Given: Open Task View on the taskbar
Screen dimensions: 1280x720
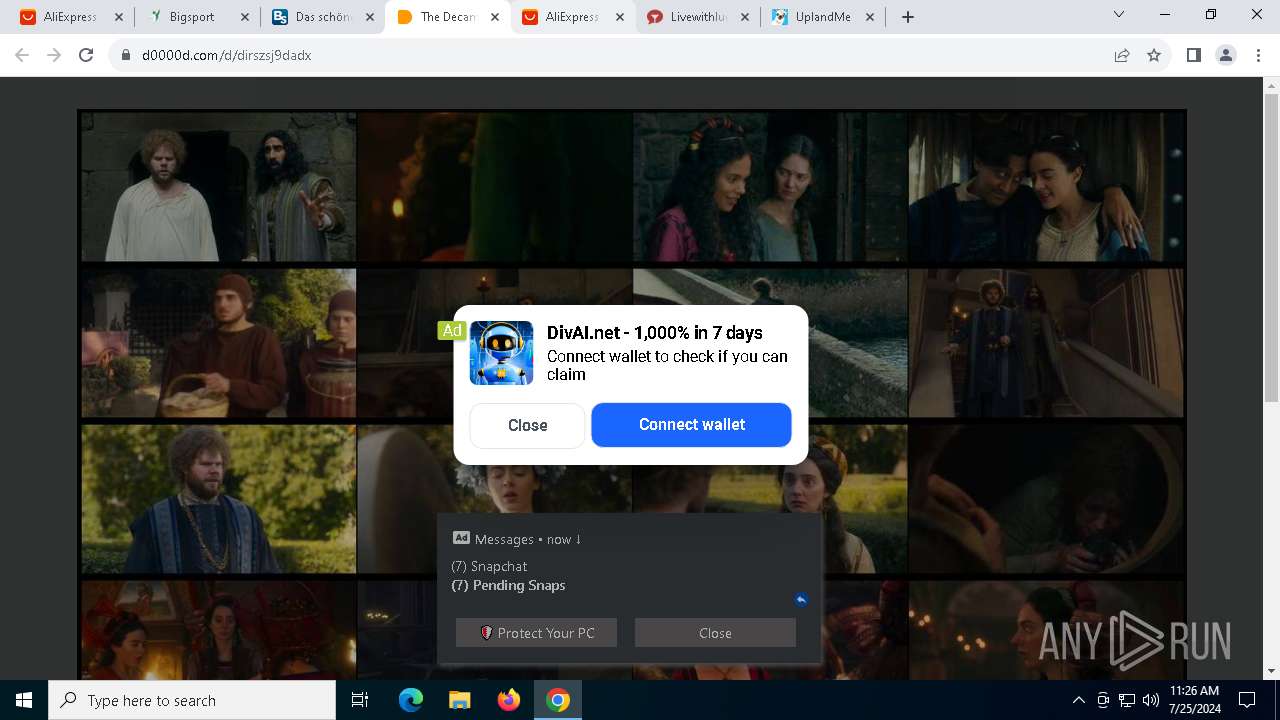Looking at the screenshot, I should [x=360, y=700].
